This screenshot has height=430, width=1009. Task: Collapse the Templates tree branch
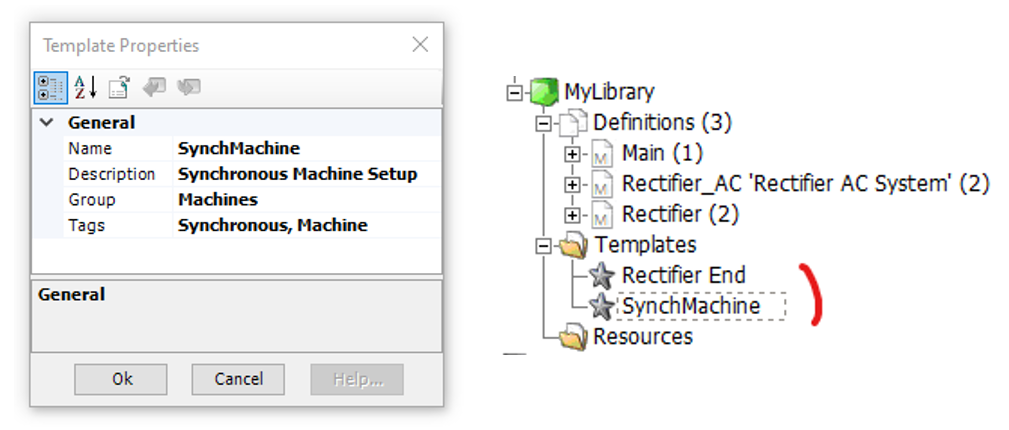543,245
